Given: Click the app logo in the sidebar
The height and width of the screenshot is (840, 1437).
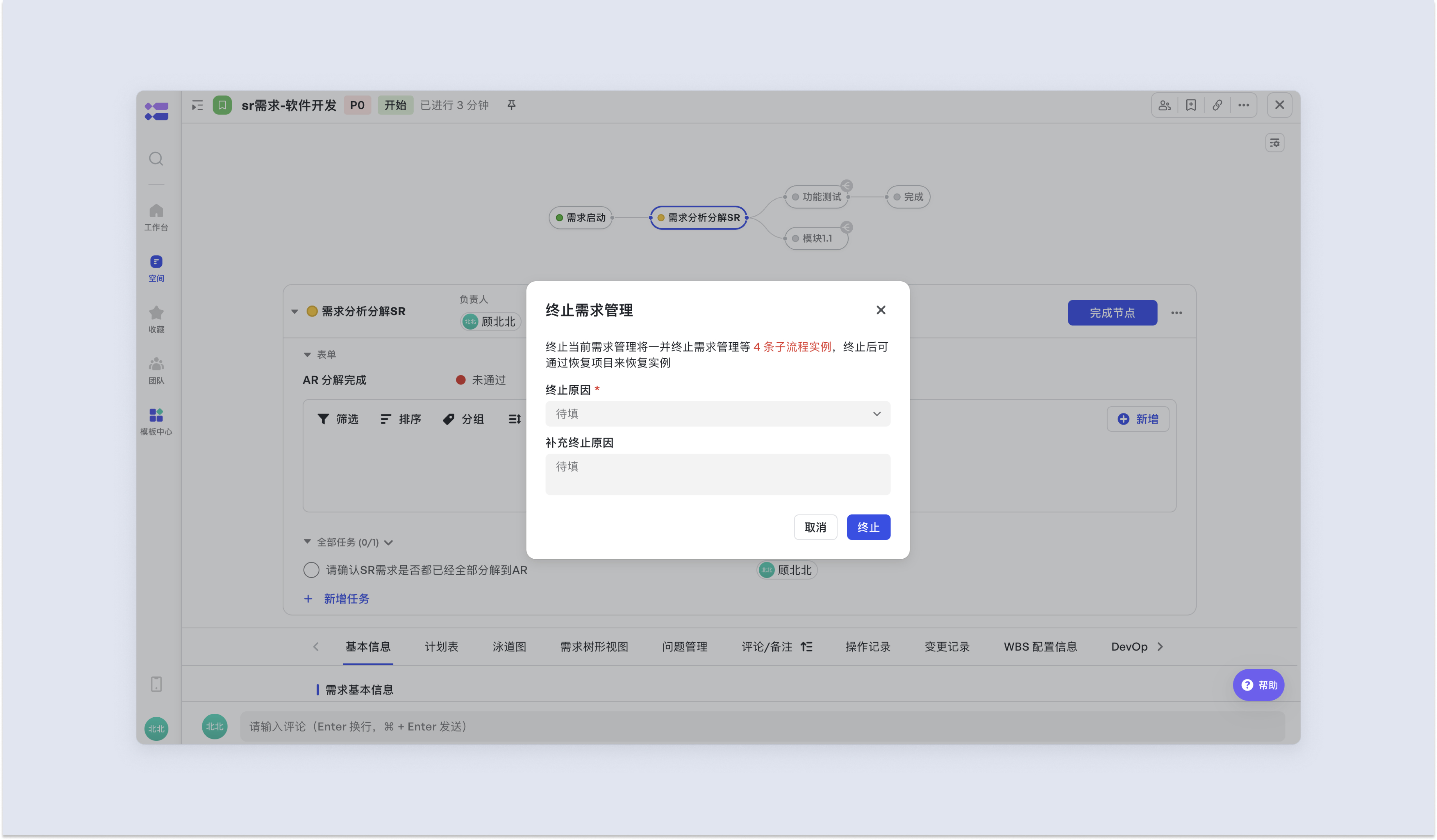Looking at the screenshot, I should pos(156,111).
